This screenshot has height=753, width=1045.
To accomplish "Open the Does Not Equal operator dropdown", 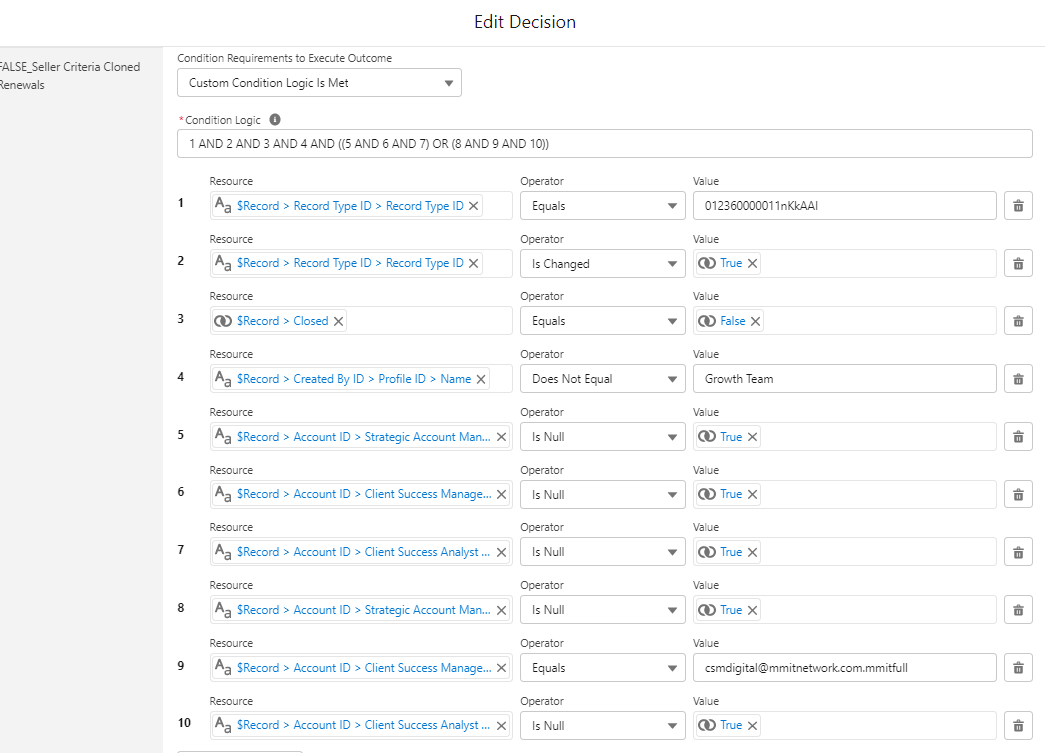I will [x=602, y=379].
